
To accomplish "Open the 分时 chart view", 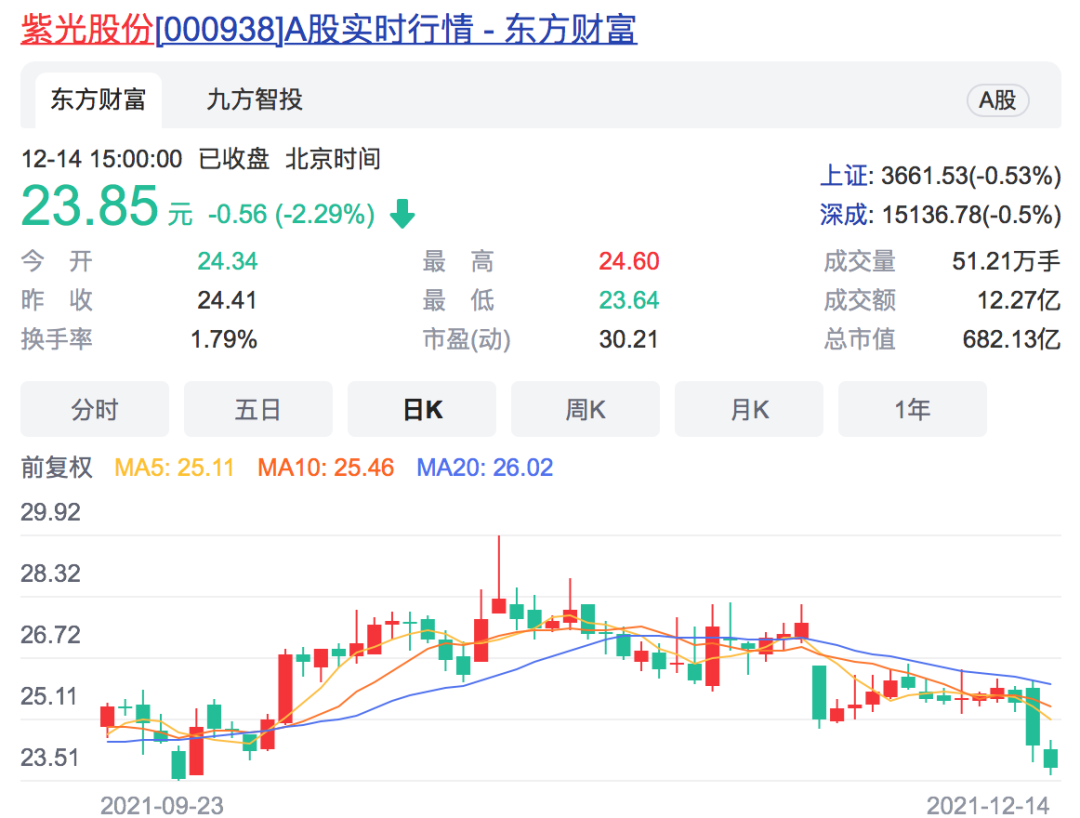I will (94, 408).
